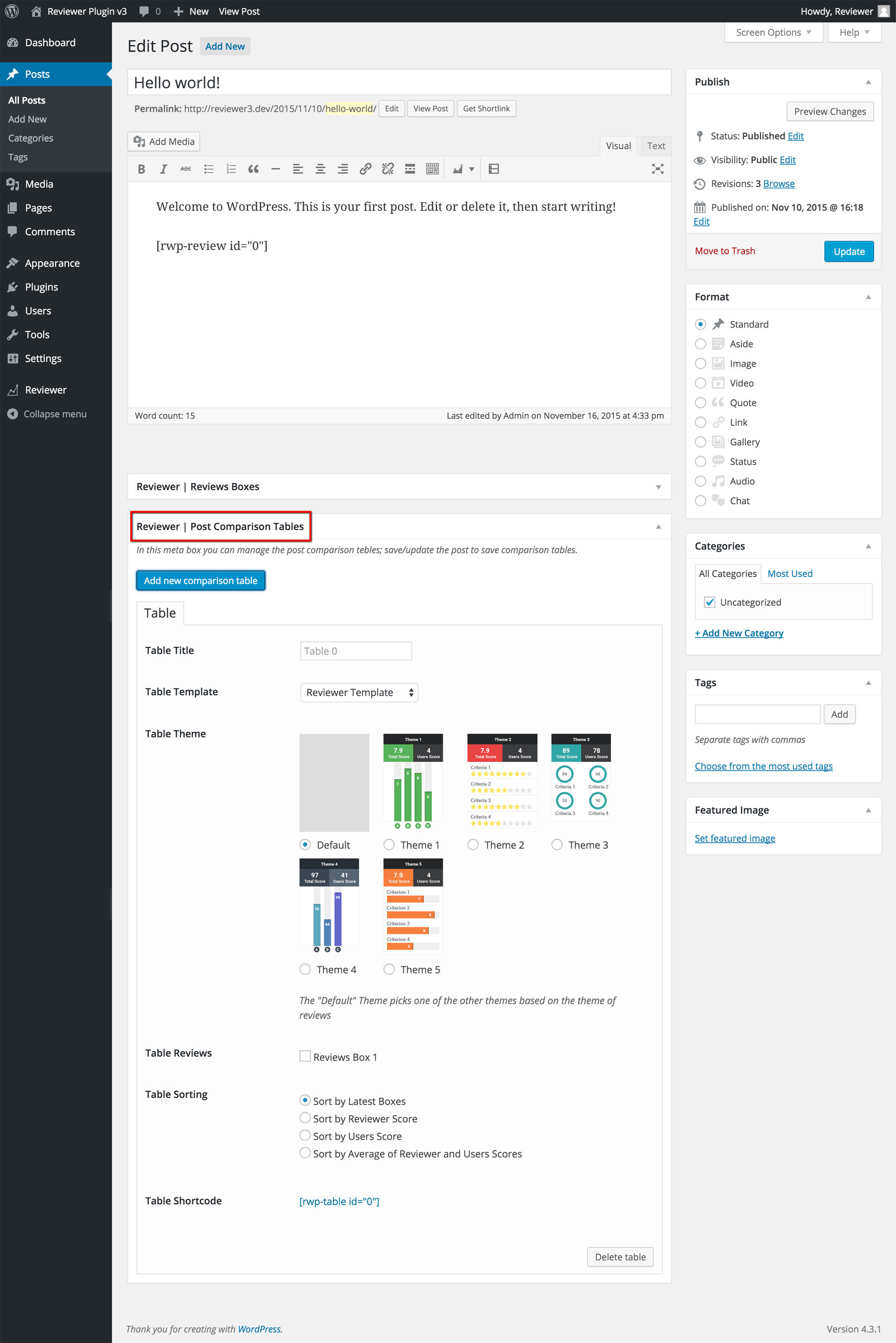The width and height of the screenshot is (896, 1343).
Task: Switch to the Text editor tab
Action: click(x=655, y=146)
